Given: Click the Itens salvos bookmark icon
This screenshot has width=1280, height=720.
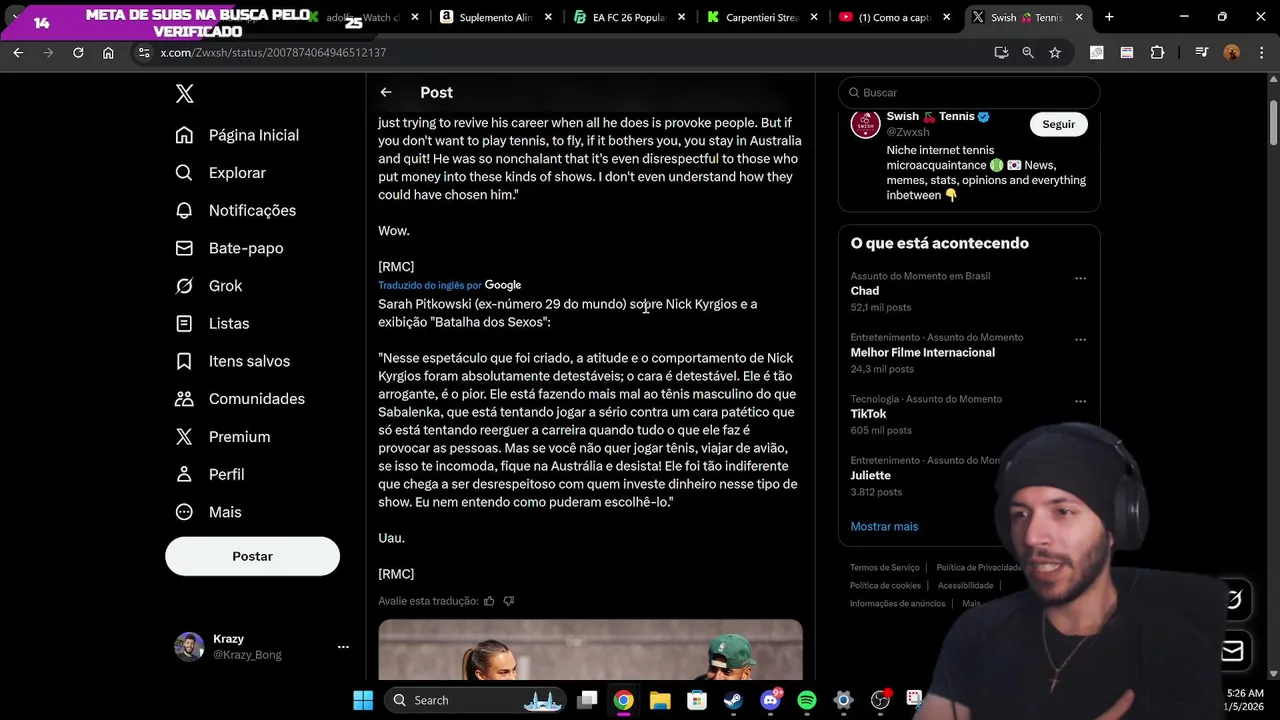Looking at the screenshot, I should click(x=184, y=361).
